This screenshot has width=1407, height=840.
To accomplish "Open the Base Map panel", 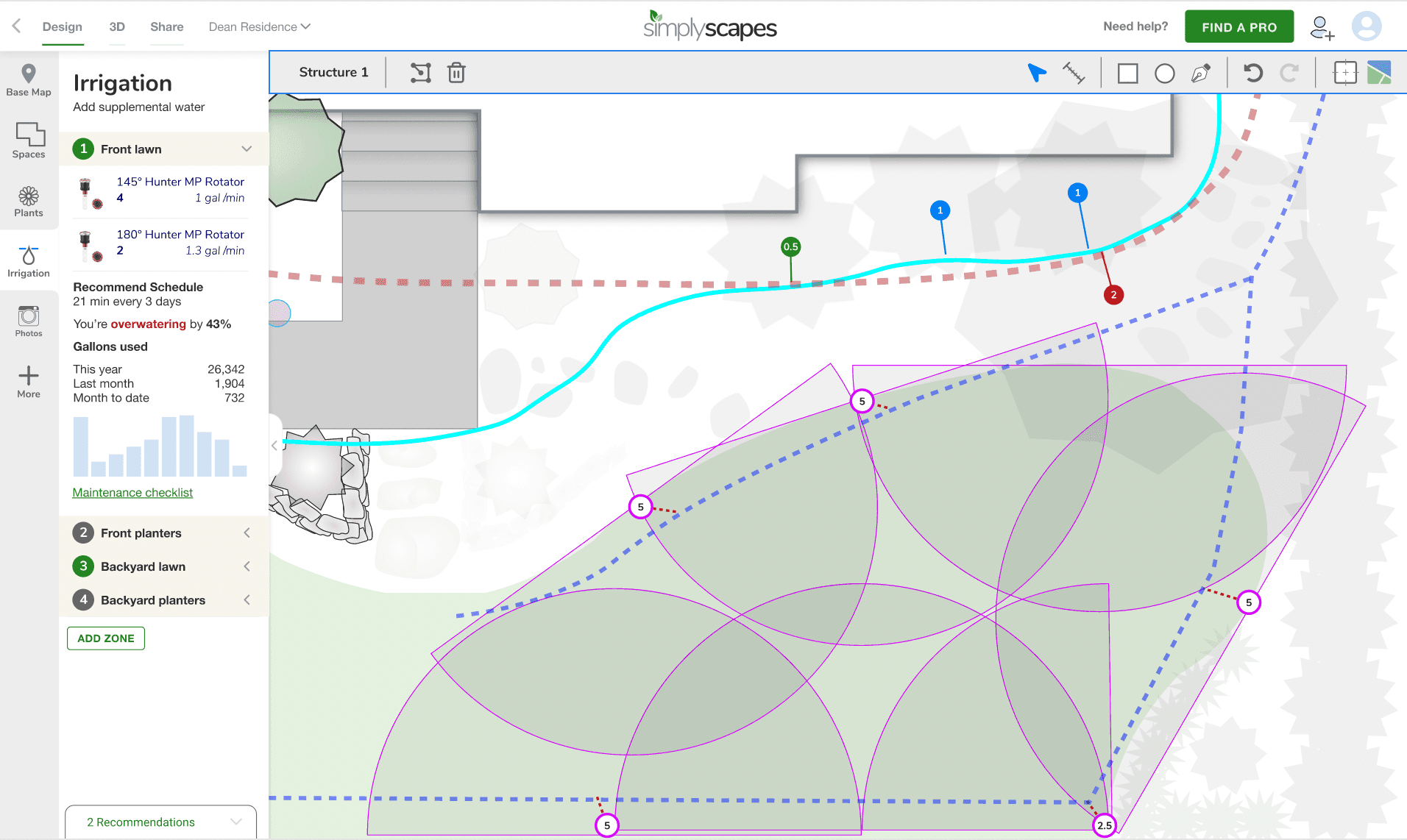I will pos(29,80).
